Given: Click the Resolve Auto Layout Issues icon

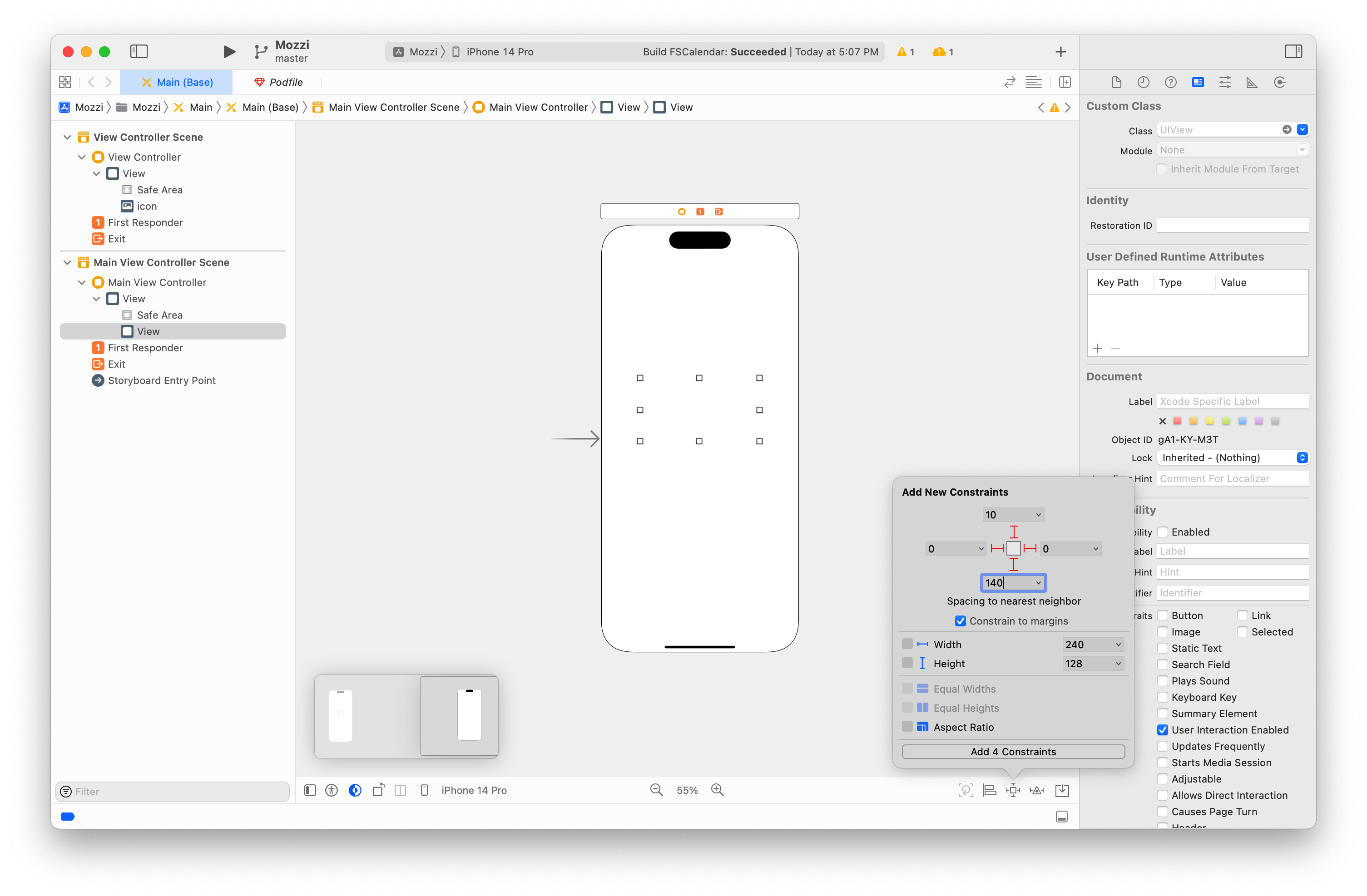Looking at the screenshot, I should [x=1037, y=790].
